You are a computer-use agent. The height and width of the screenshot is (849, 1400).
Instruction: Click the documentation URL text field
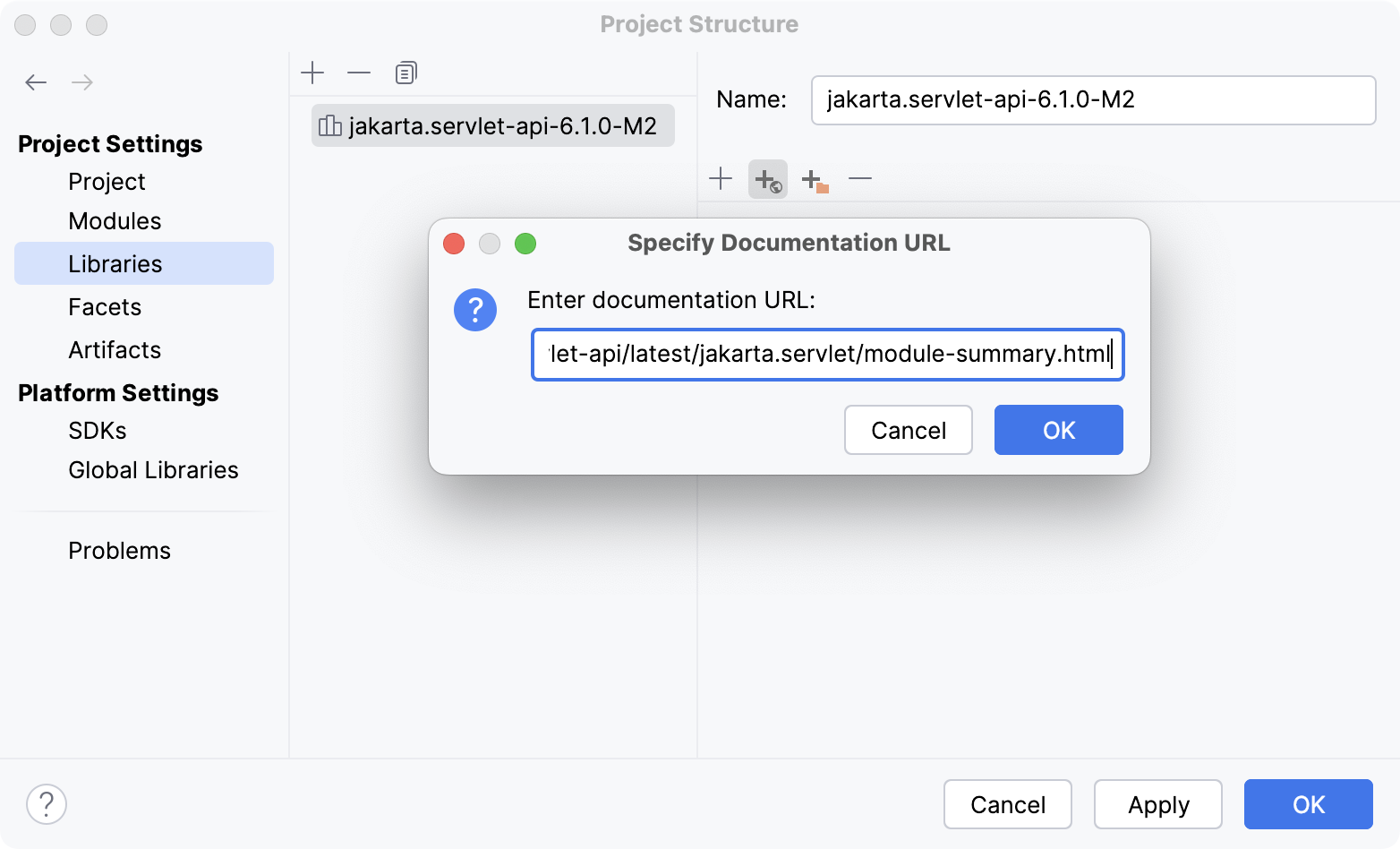click(x=827, y=355)
